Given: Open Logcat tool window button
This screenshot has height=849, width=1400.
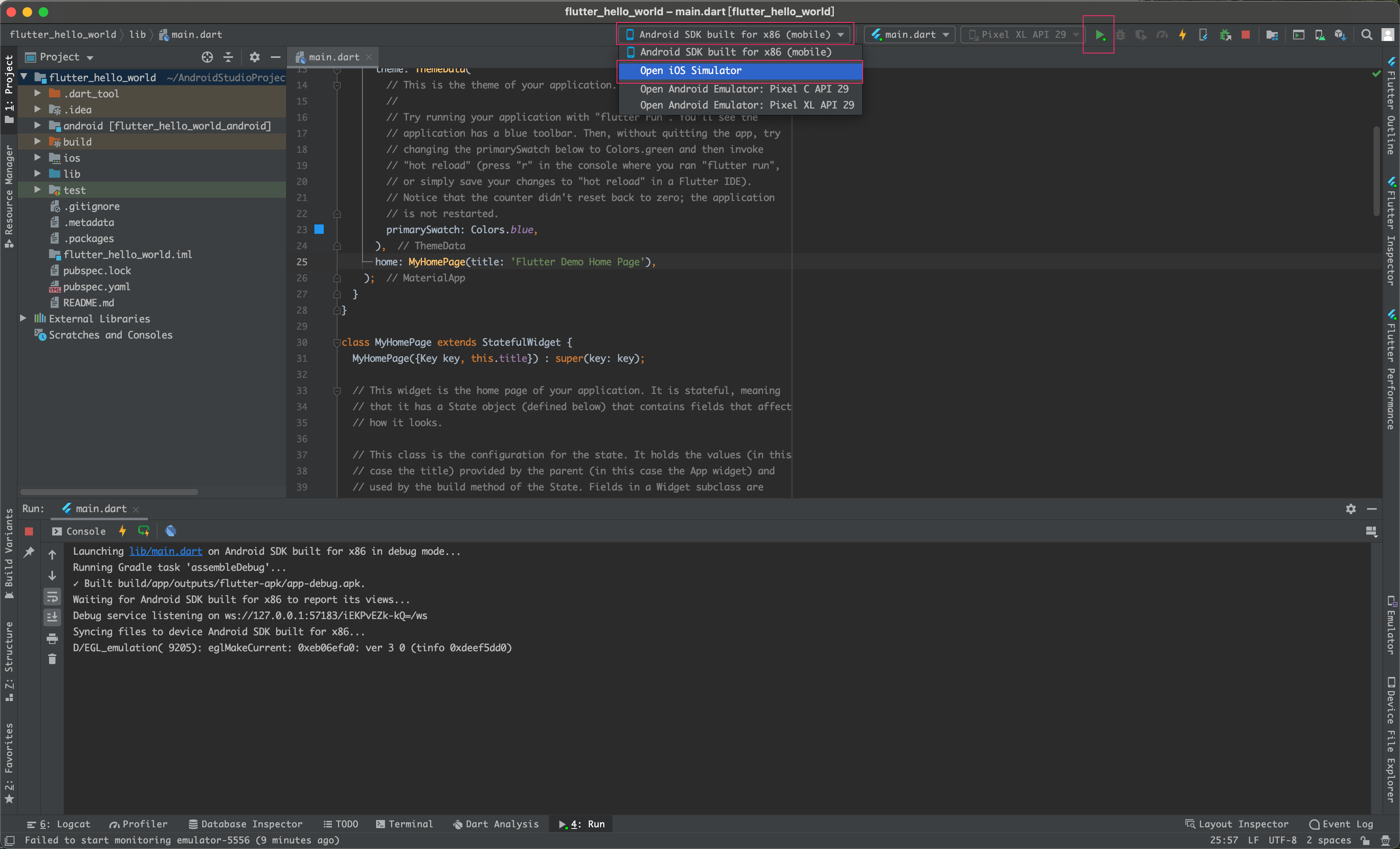Looking at the screenshot, I should [x=59, y=824].
